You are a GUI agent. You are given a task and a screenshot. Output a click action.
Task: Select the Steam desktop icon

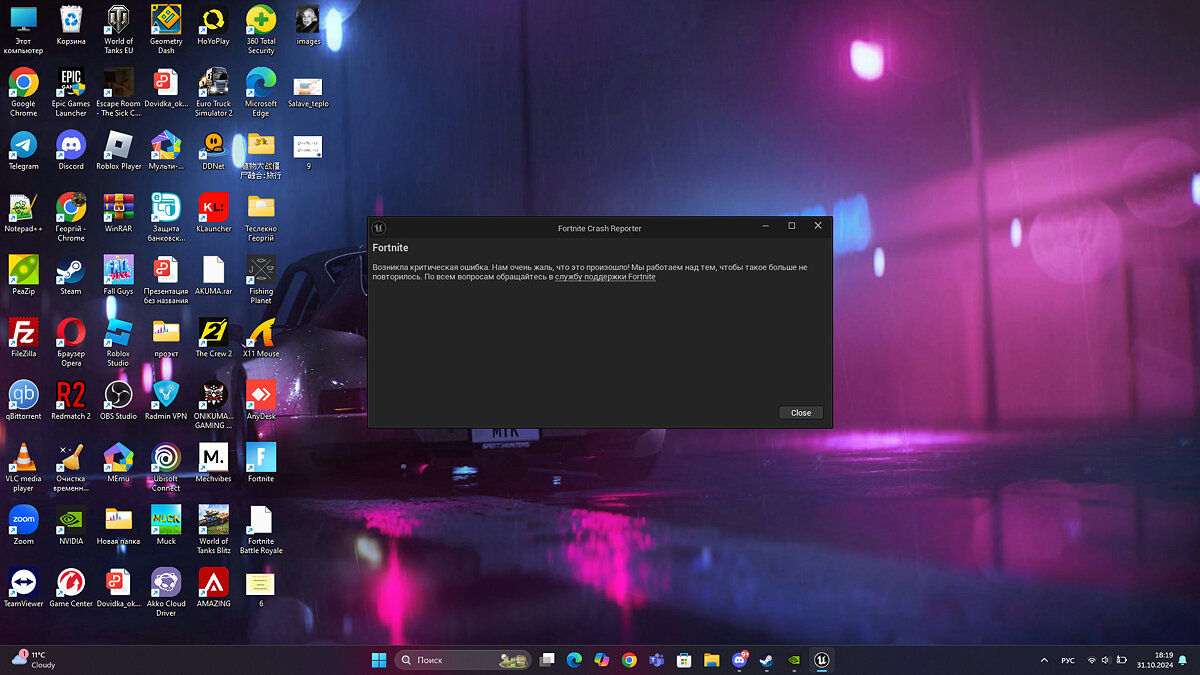(71, 274)
